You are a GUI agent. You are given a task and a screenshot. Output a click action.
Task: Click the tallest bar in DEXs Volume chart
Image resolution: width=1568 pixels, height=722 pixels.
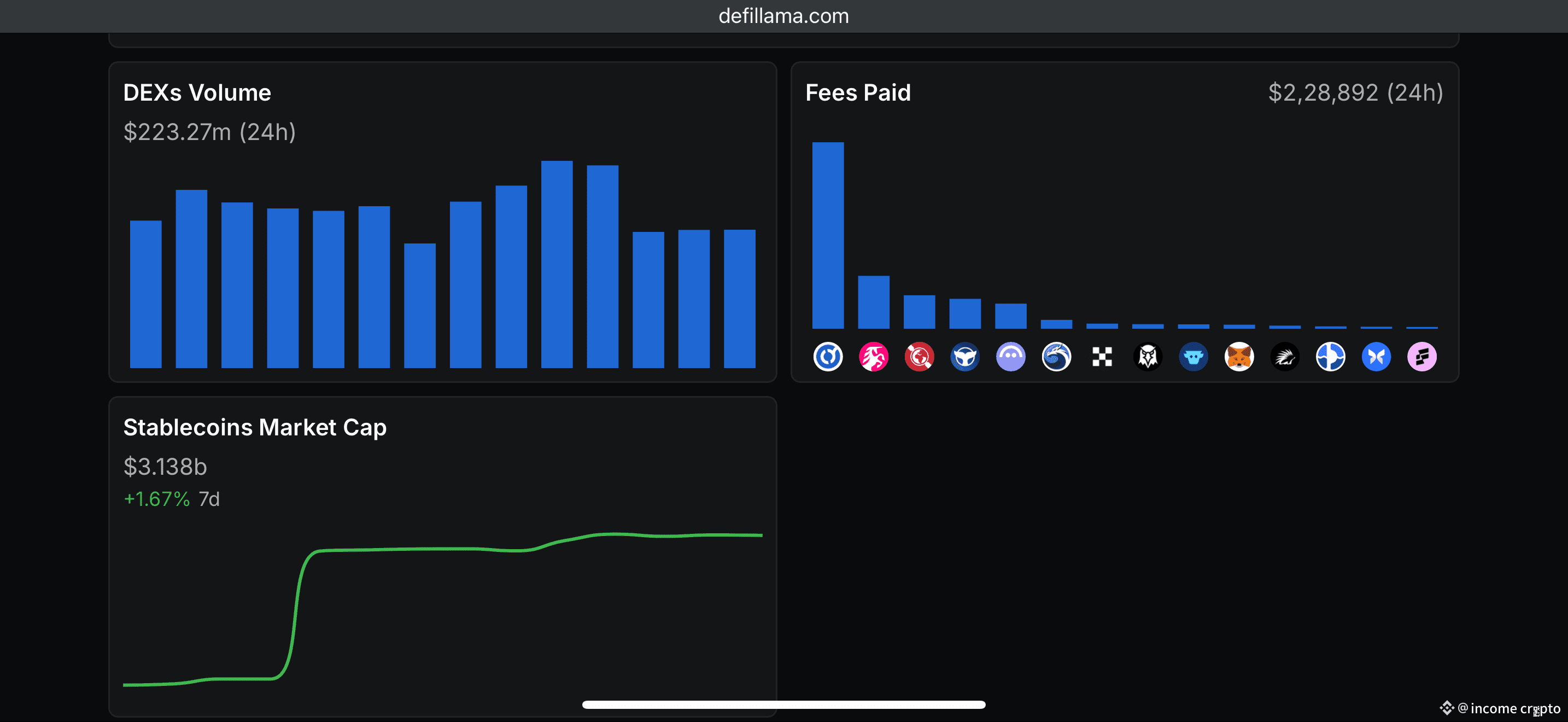pyautogui.click(x=557, y=265)
